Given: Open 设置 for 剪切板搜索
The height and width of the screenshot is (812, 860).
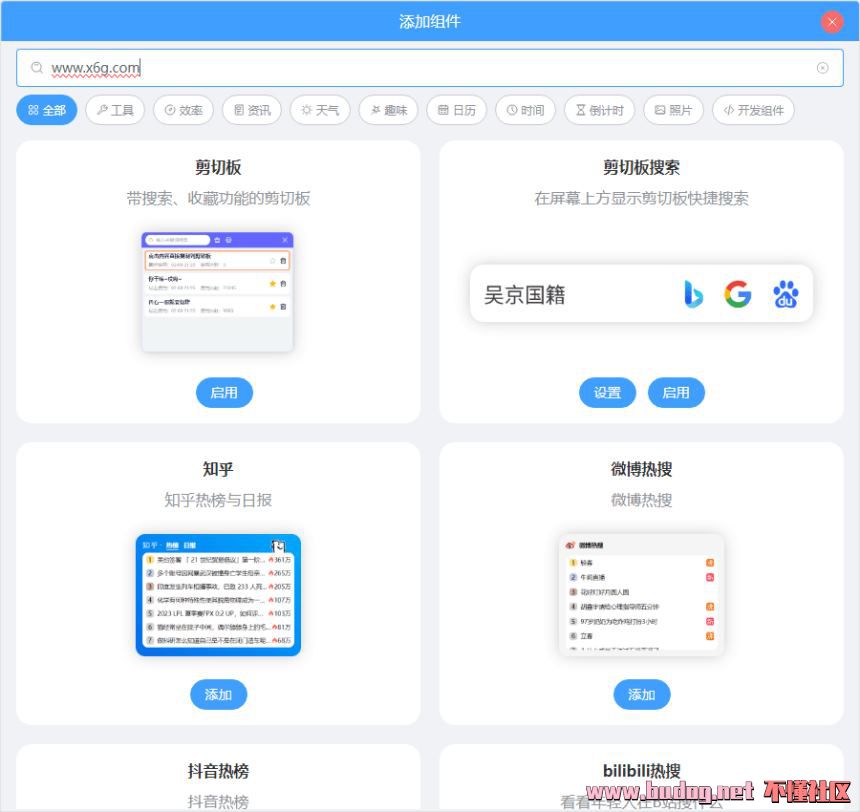Looking at the screenshot, I should click(607, 393).
